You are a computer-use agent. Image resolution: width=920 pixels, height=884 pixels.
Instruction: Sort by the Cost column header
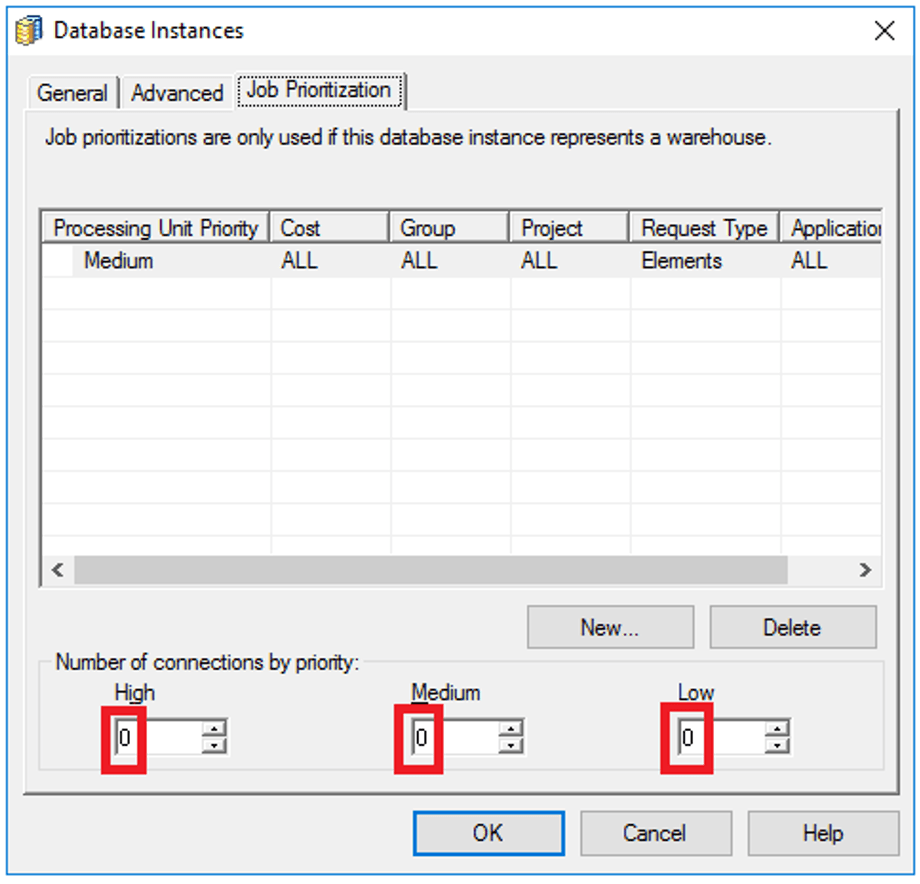click(329, 228)
